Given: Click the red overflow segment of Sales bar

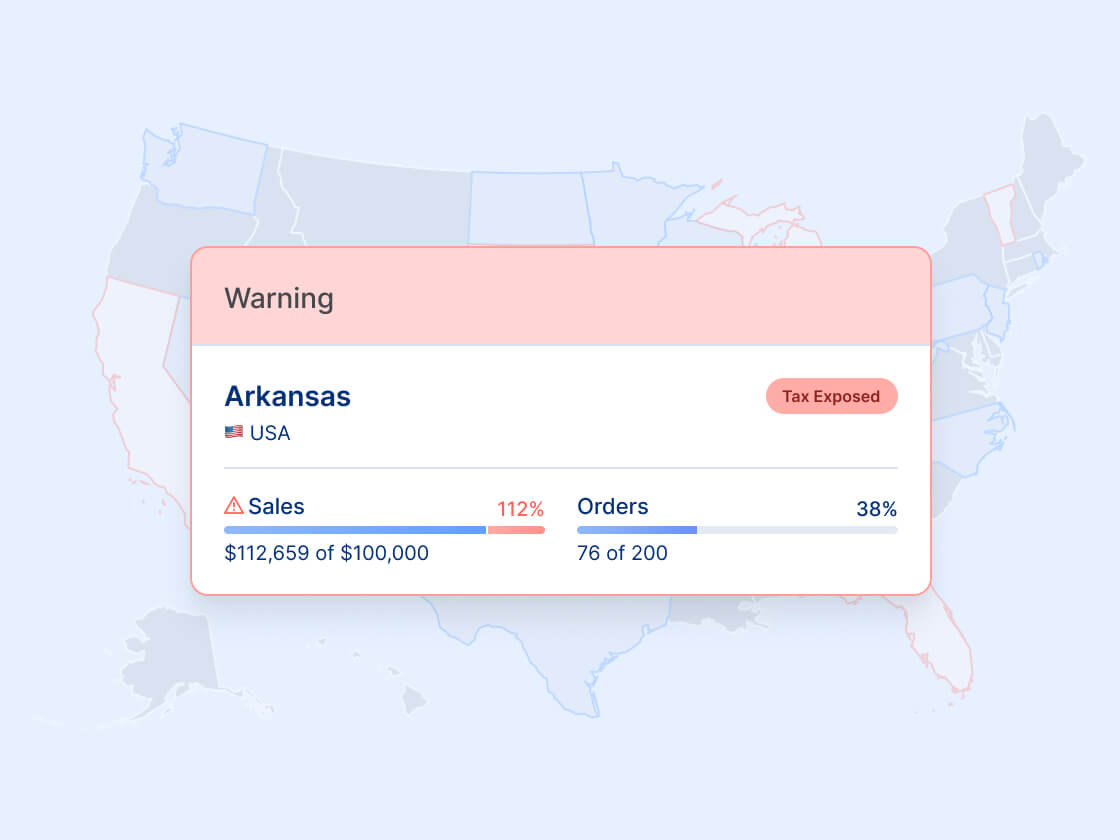Looking at the screenshot, I should (516, 530).
